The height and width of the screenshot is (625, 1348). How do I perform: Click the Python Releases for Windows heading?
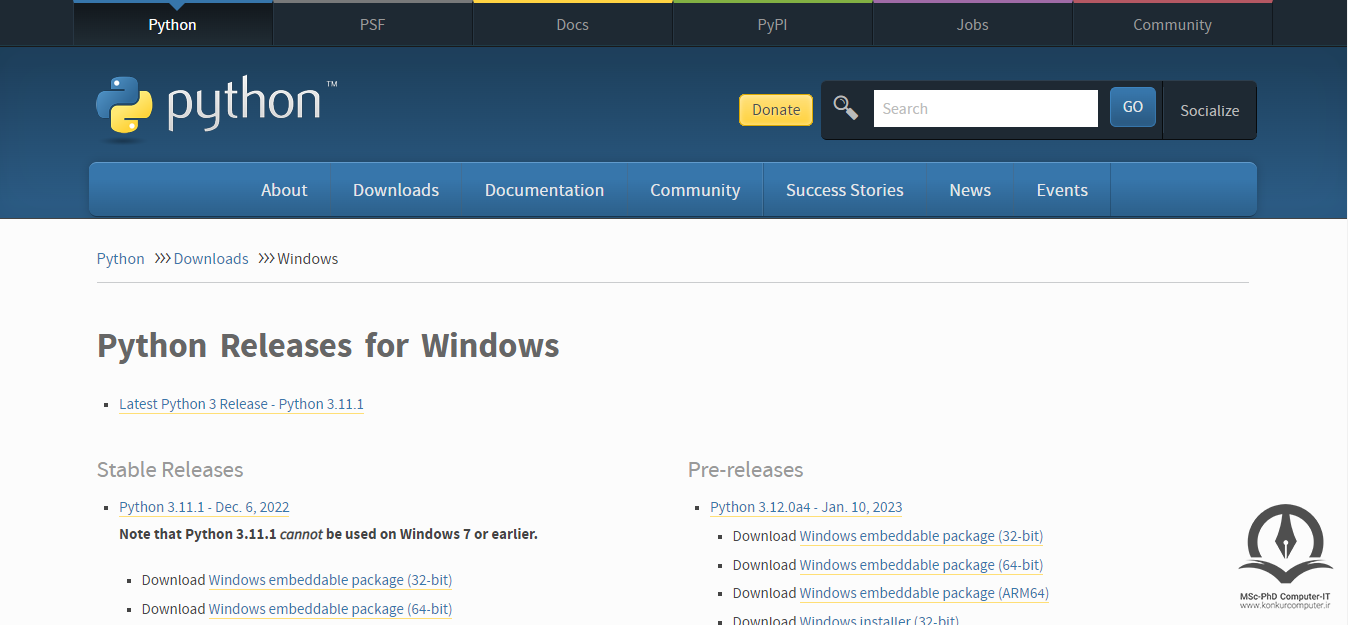[x=328, y=346]
